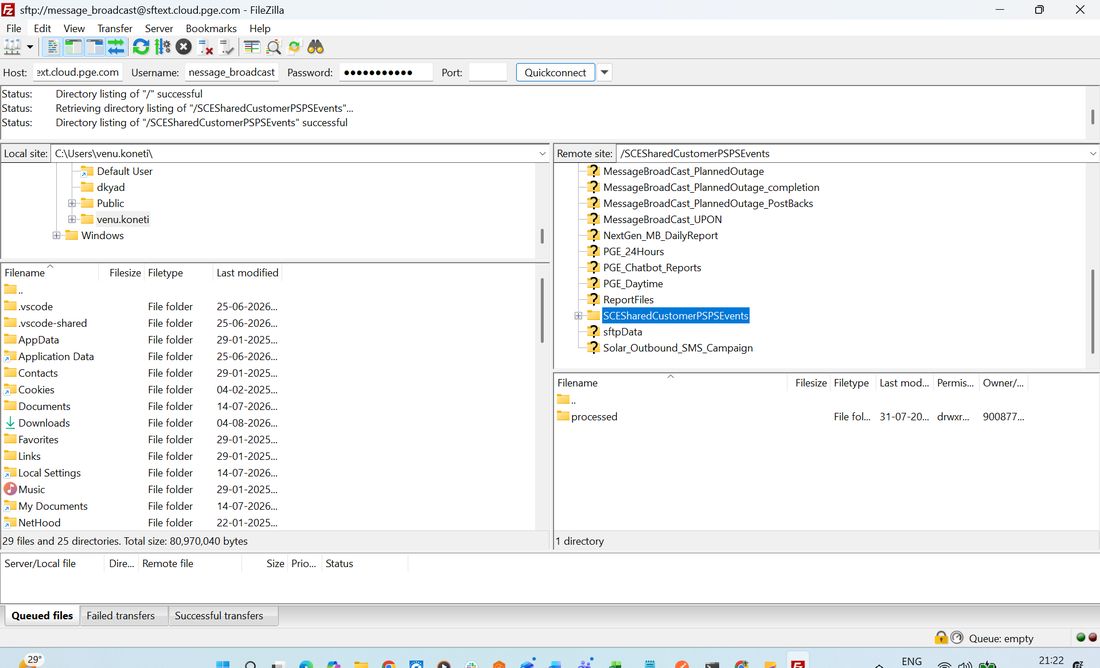Click the question-mark icon beside sftpData
This screenshot has height=668, width=1100.
pyautogui.click(x=593, y=331)
